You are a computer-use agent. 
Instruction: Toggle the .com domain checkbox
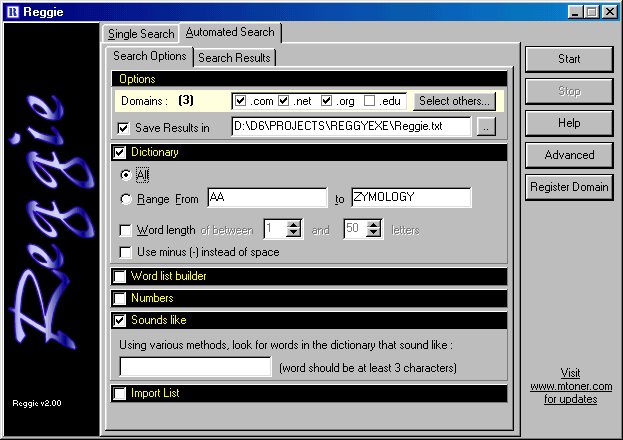point(240,101)
